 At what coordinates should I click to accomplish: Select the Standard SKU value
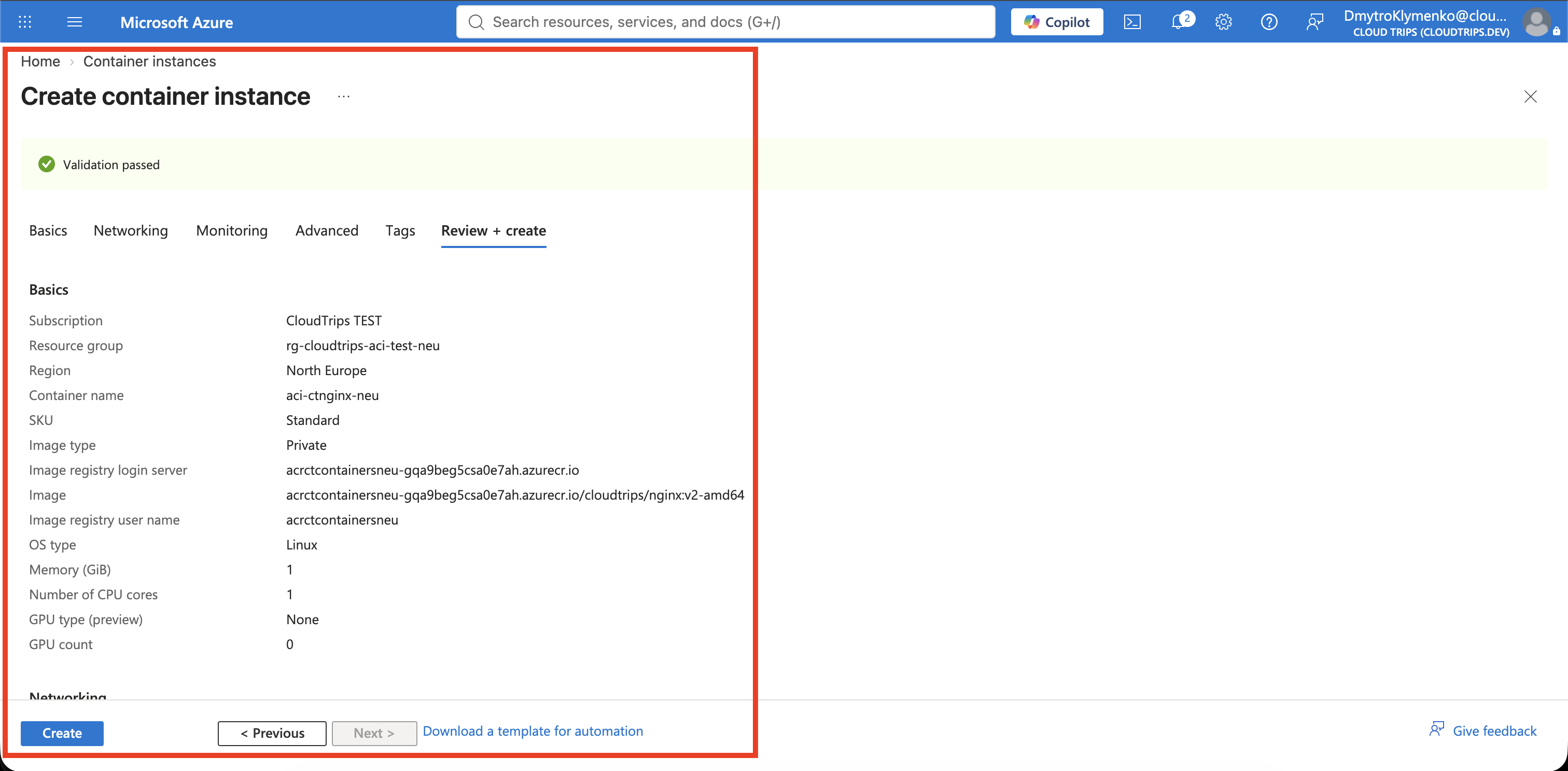313,420
